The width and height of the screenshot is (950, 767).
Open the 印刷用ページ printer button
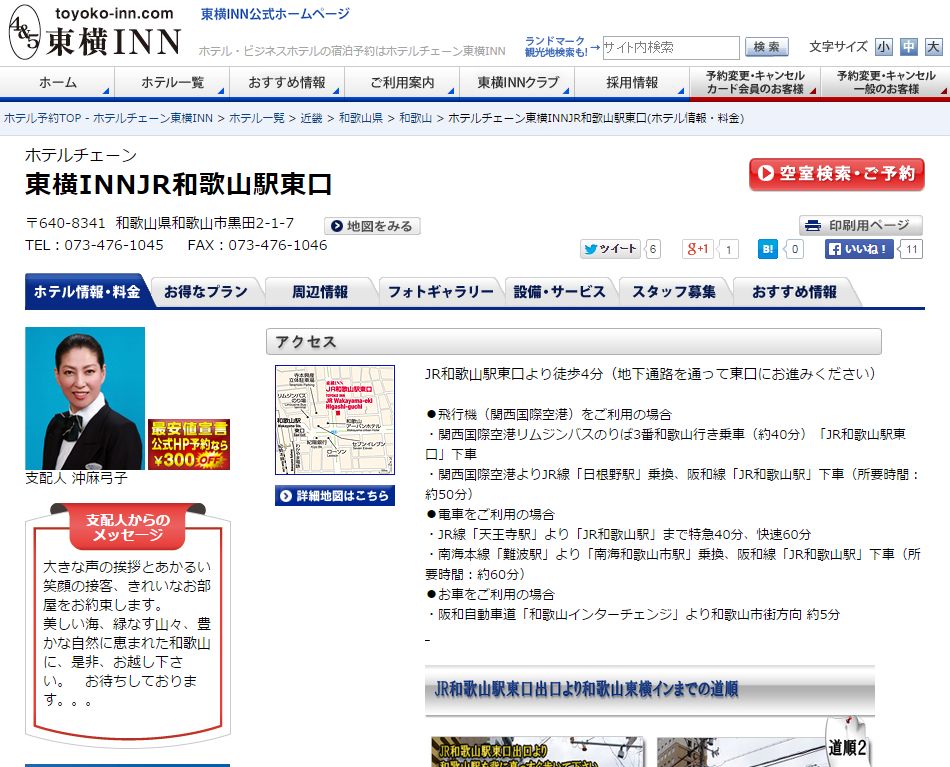tap(860, 225)
